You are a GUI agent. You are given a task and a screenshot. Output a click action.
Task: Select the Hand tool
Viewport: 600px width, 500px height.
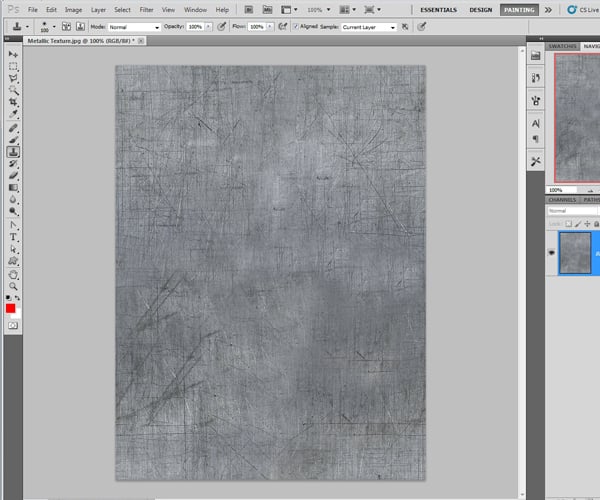13,274
